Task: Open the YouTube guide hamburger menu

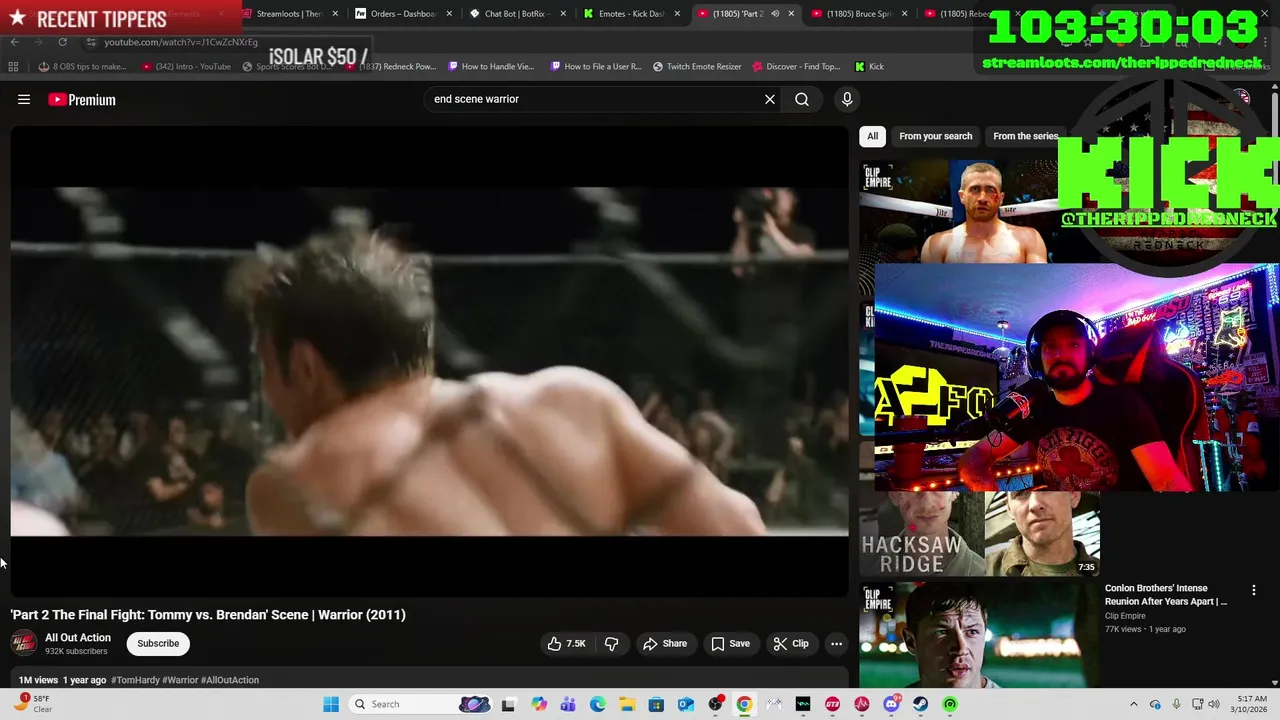Action: point(24,99)
